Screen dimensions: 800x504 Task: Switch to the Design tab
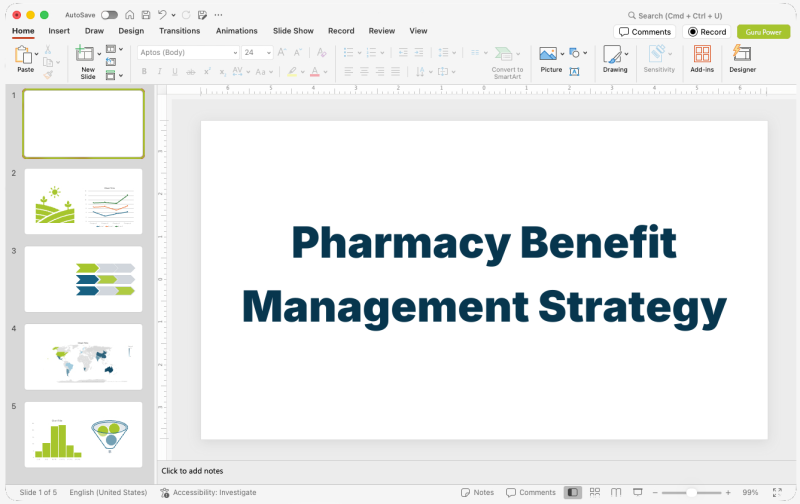pos(131,31)
